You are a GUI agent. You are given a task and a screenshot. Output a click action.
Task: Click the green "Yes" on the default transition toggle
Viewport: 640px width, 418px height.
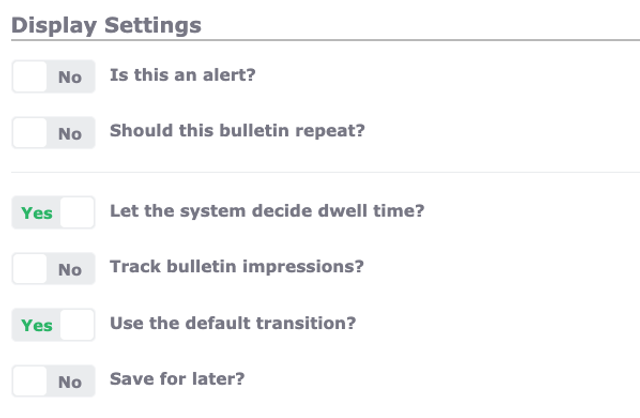point(37,325)
